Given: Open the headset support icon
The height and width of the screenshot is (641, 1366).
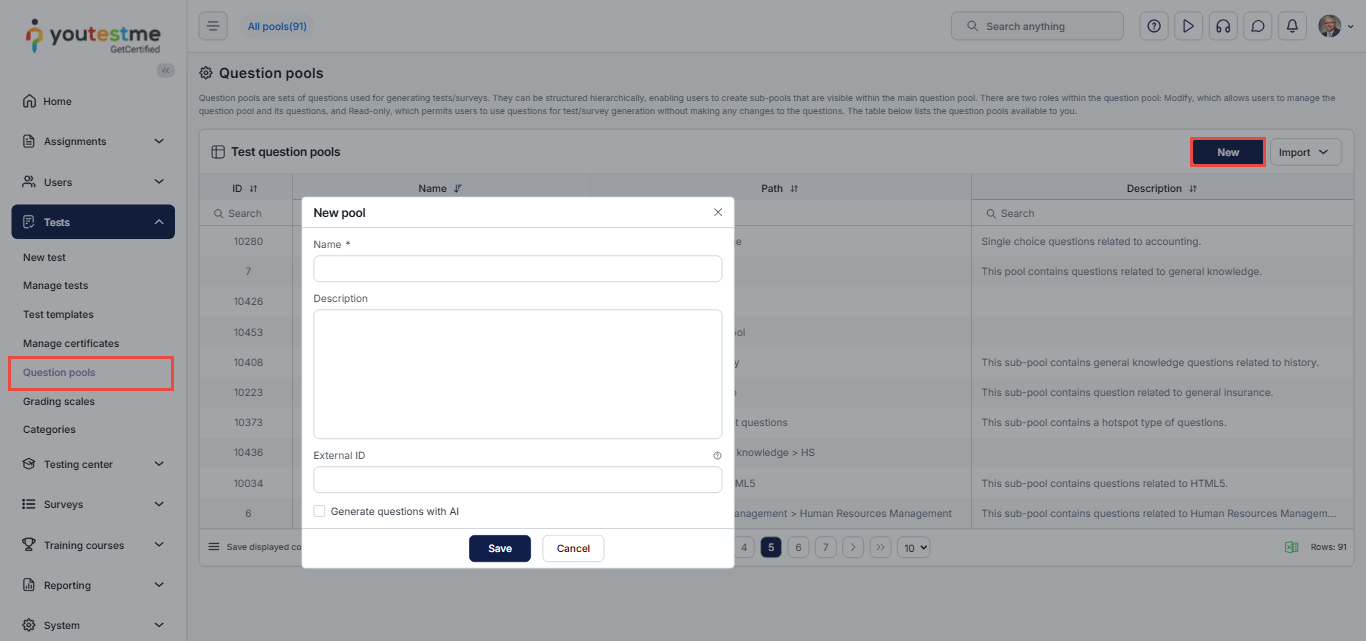Looking at the screenshot, I should click(x=1222, y=26).
